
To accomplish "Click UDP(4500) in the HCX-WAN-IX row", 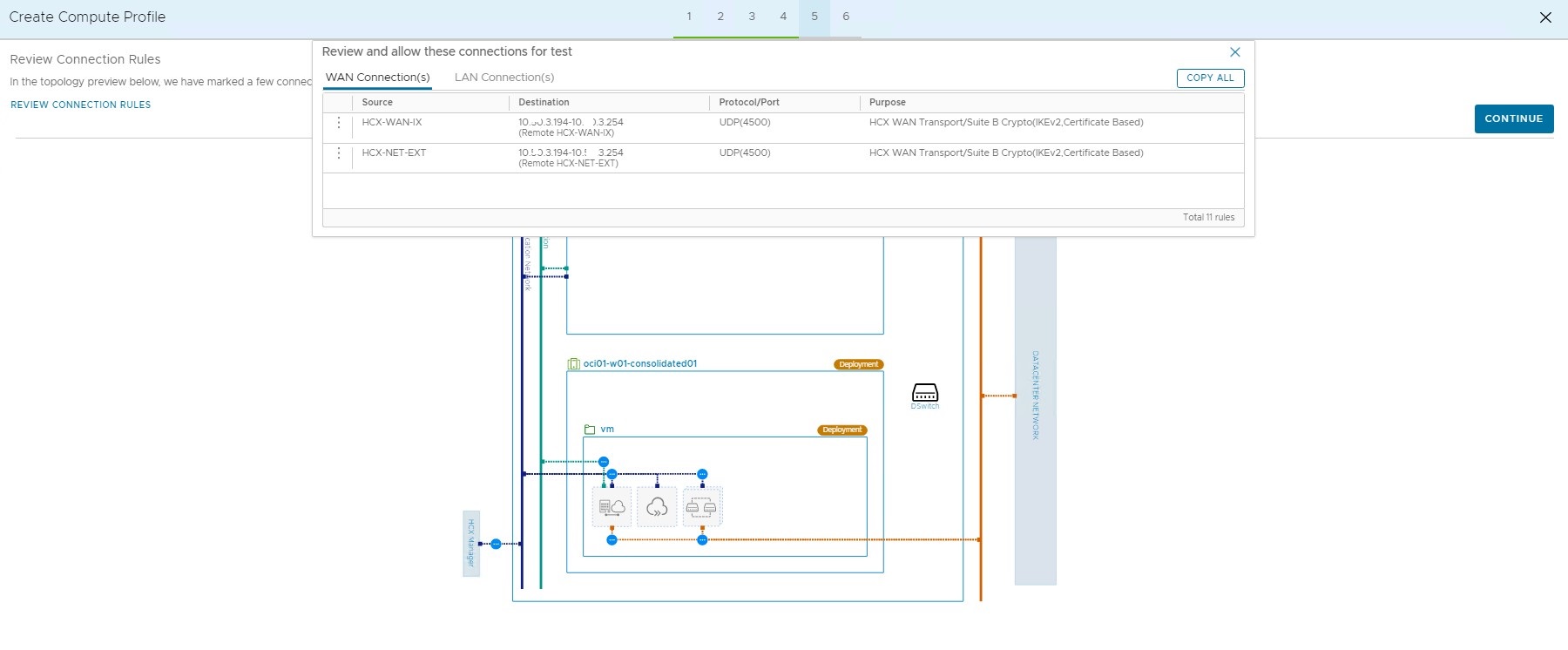I will click(x=745, y=122).
